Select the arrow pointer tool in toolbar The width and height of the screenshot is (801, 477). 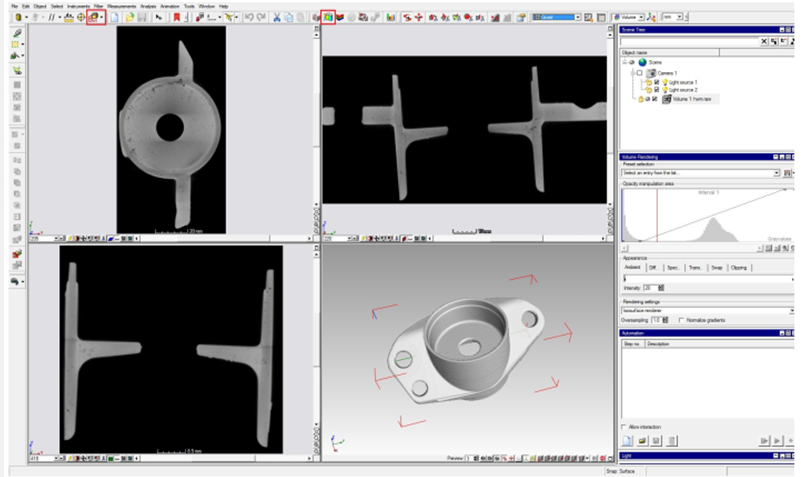click(159, 17)
